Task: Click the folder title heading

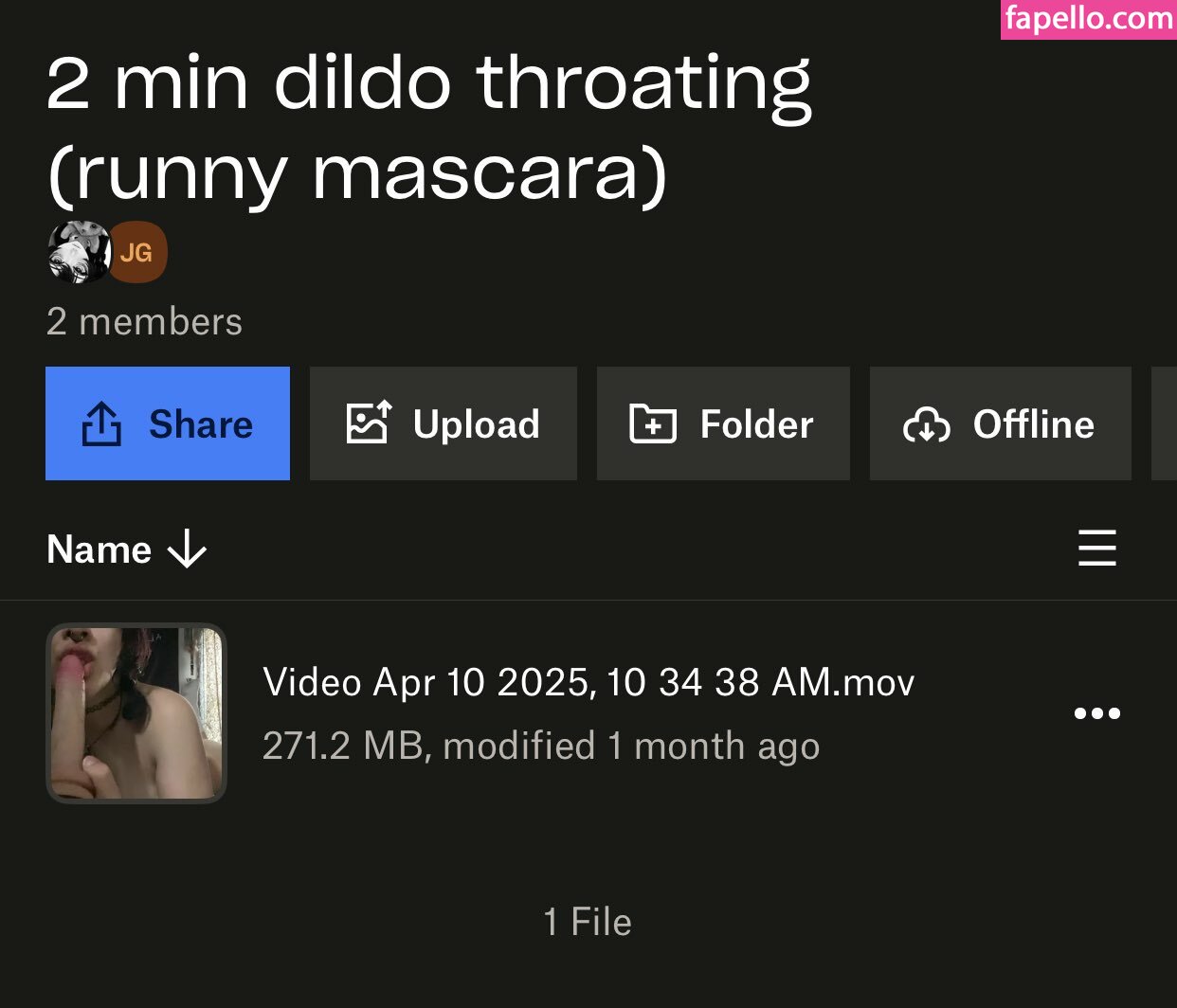Action: point(428,128)
